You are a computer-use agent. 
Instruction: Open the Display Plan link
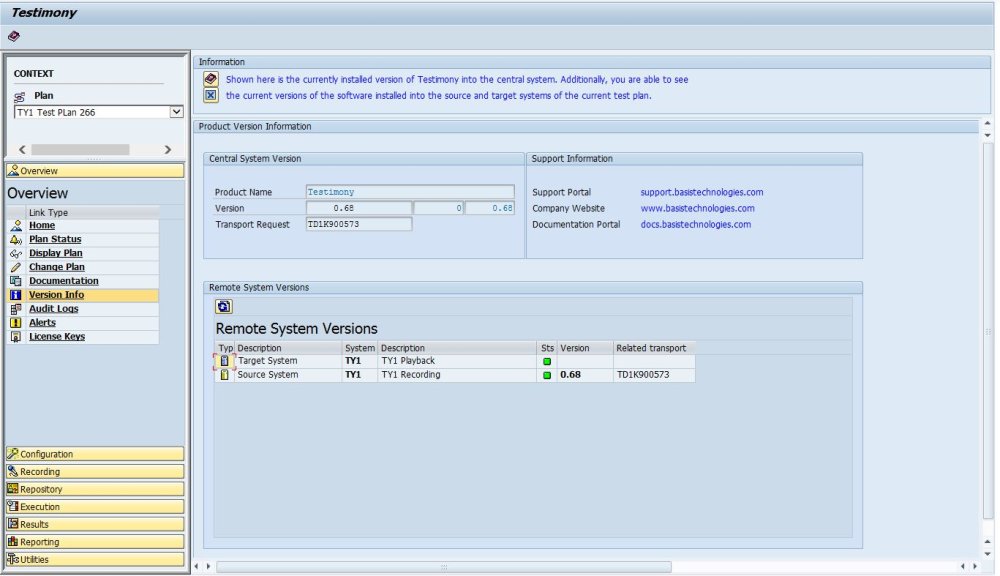pyautogui.click(x=56, y=253)
